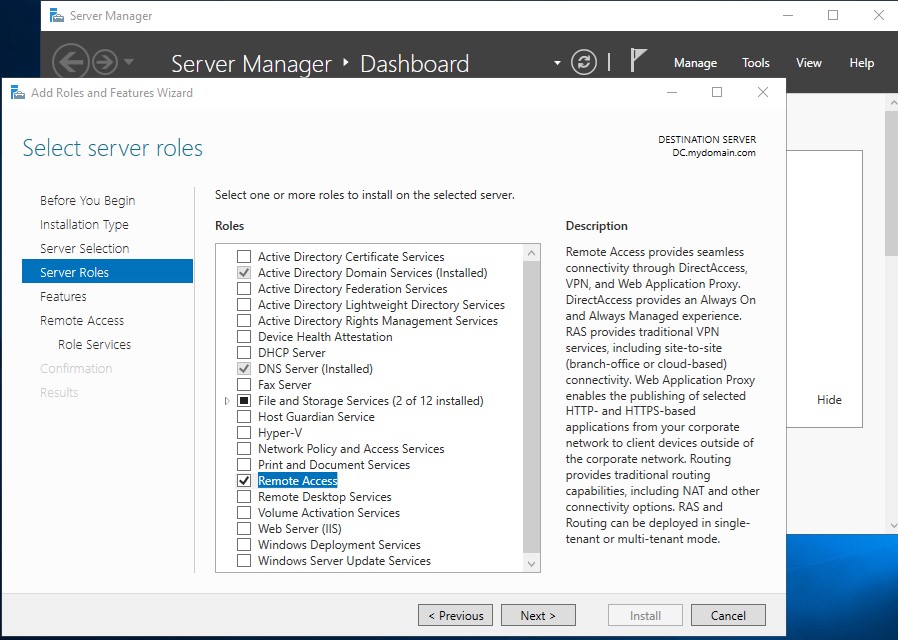The image size is (898, 640).
Task: Click the DC.mydomain.com destination server text
Action: coord(714,153)
